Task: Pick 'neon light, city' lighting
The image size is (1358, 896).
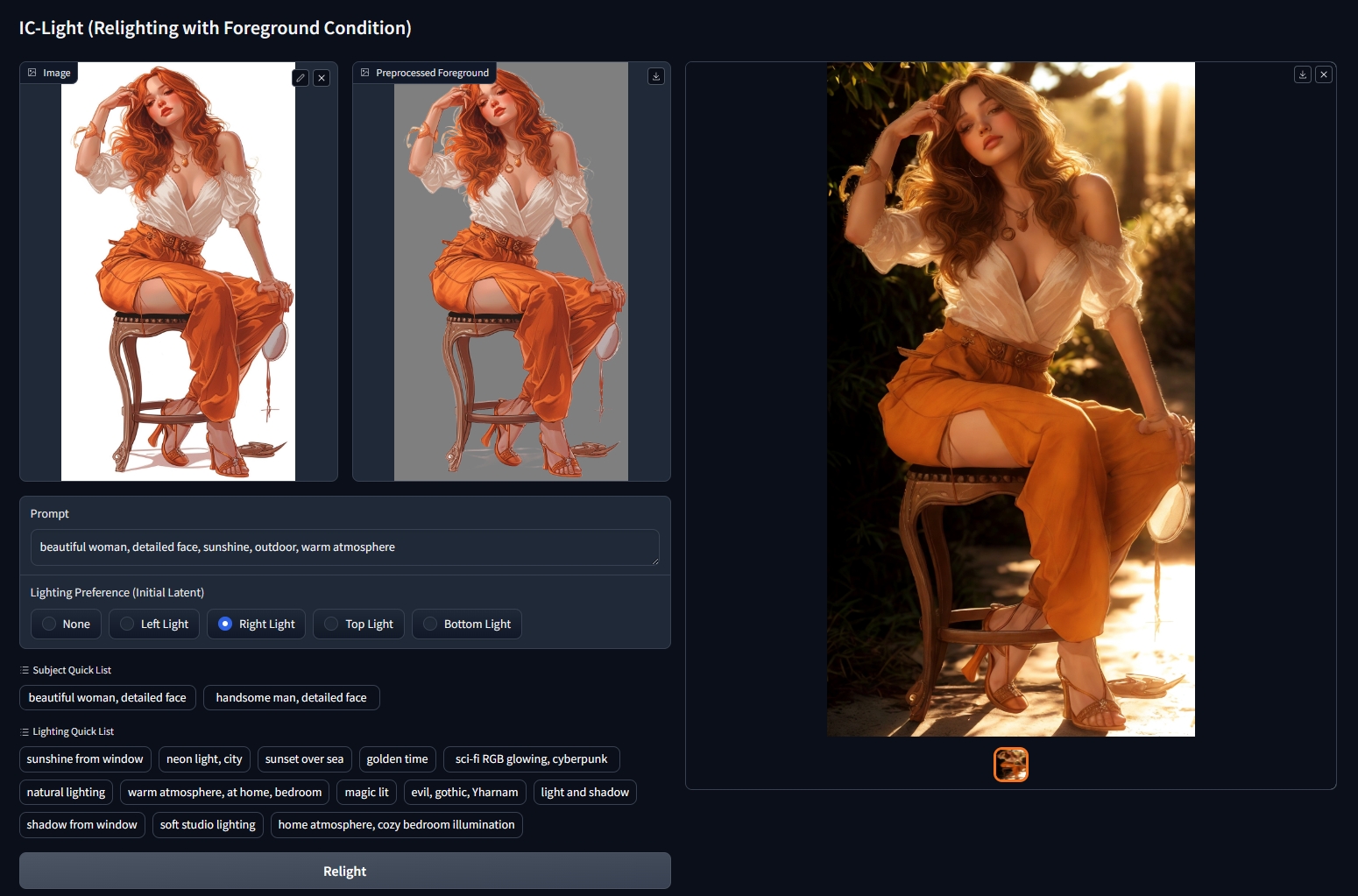Action: click(204, 758)
